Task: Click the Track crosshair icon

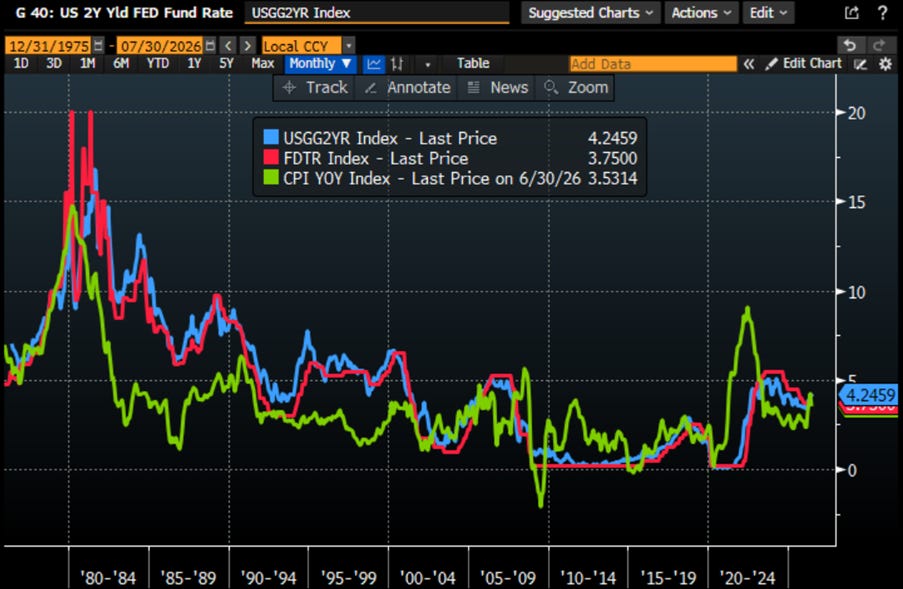Action: point(289,88)
